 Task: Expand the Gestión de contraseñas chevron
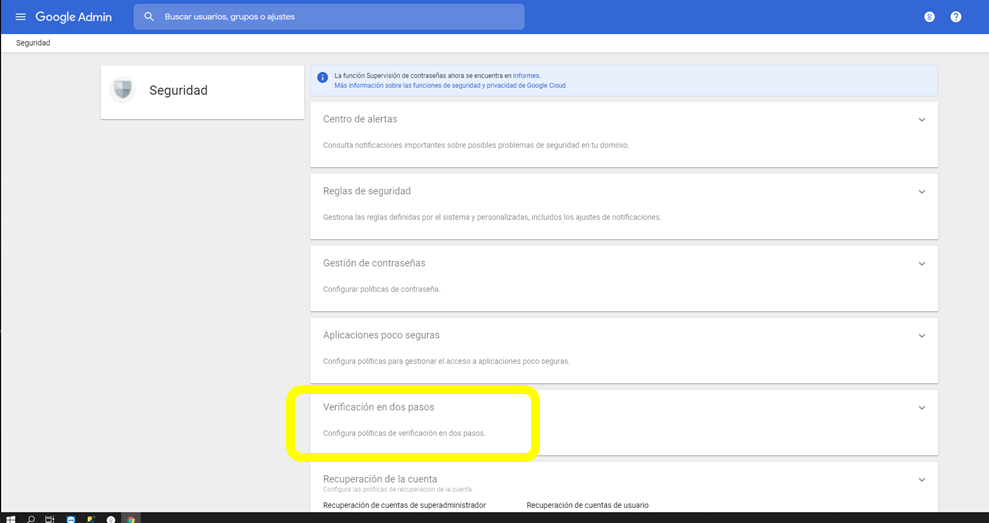coord(922,264)
